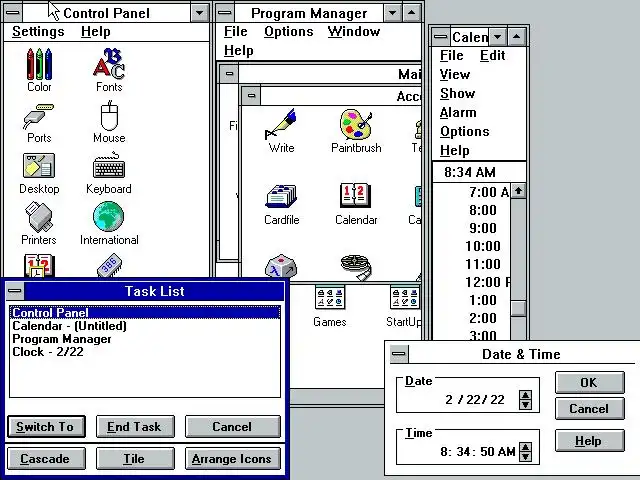Click the 1:00 row in Calendar
The image size is (640, 480).
[471, 300]
